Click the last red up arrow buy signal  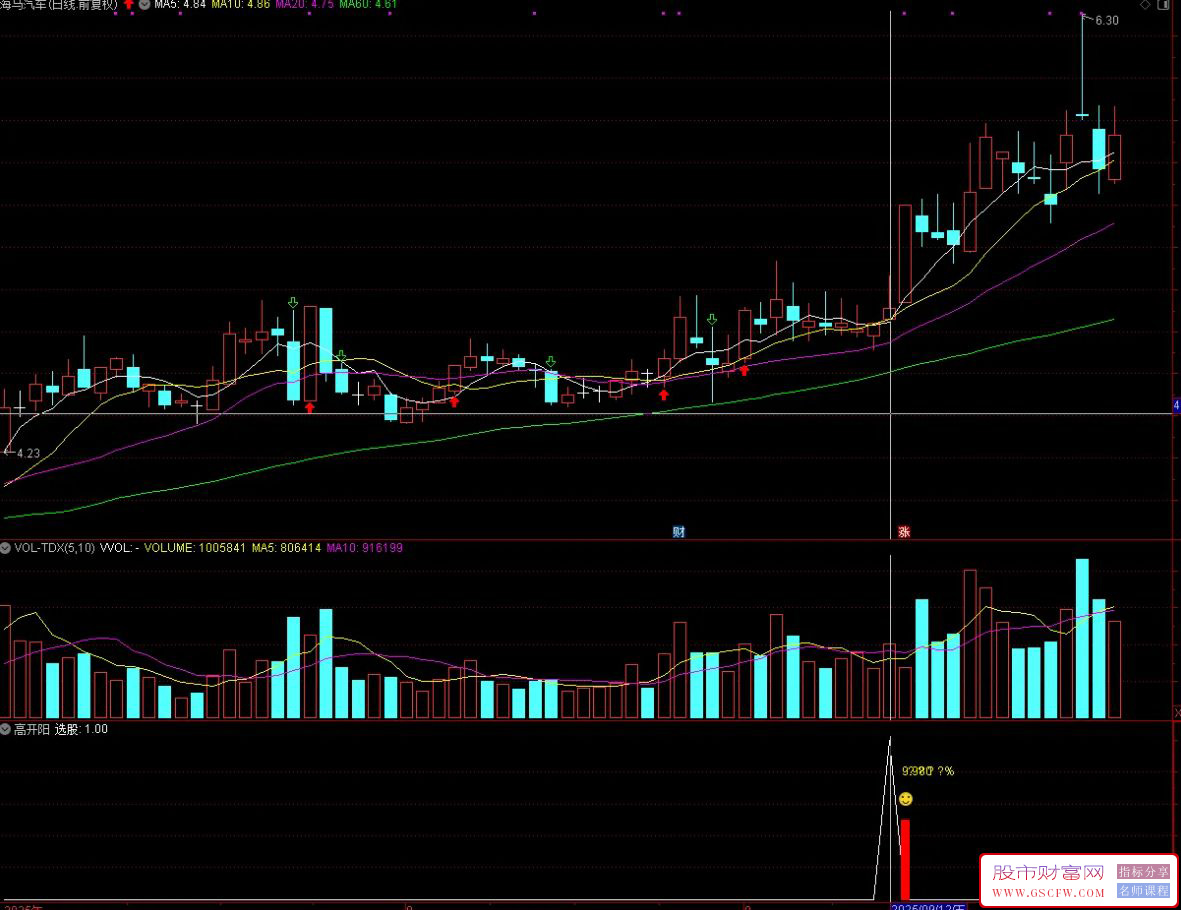744,370
